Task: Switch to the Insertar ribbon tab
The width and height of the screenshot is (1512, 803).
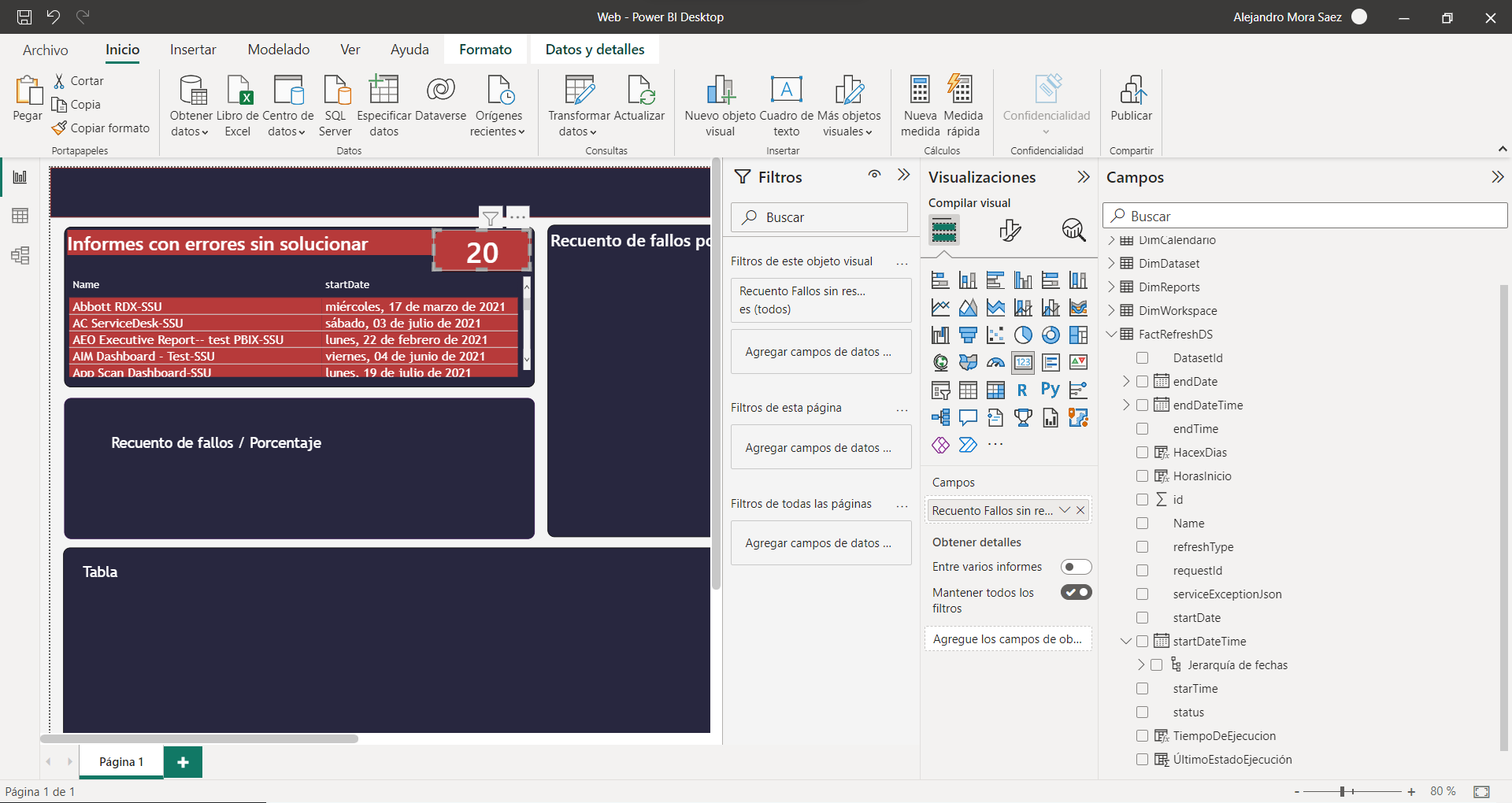Action: pyautogui.click(x=193, y=50)
